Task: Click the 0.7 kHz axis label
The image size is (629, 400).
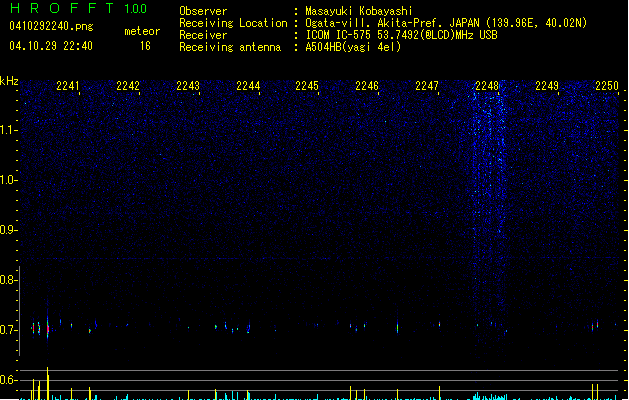Action: click(8, 330)
